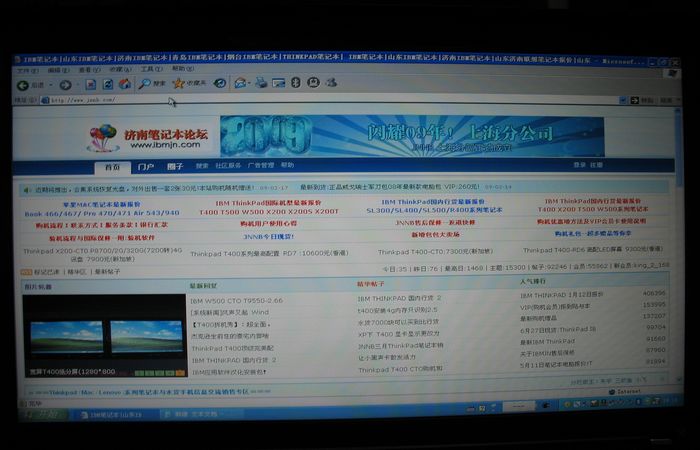Viewport: 700px width, 450px height.
Task: Open the 编辑(E) menu
Action: [58, 71]
